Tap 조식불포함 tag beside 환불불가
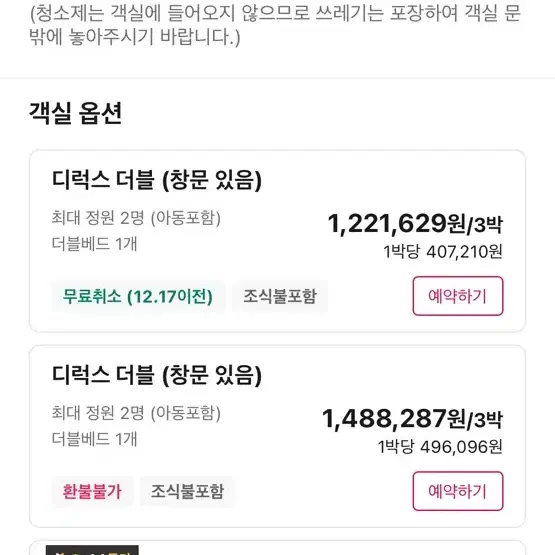The width and height of the screenshot is (555, 555). click(187, 491)
